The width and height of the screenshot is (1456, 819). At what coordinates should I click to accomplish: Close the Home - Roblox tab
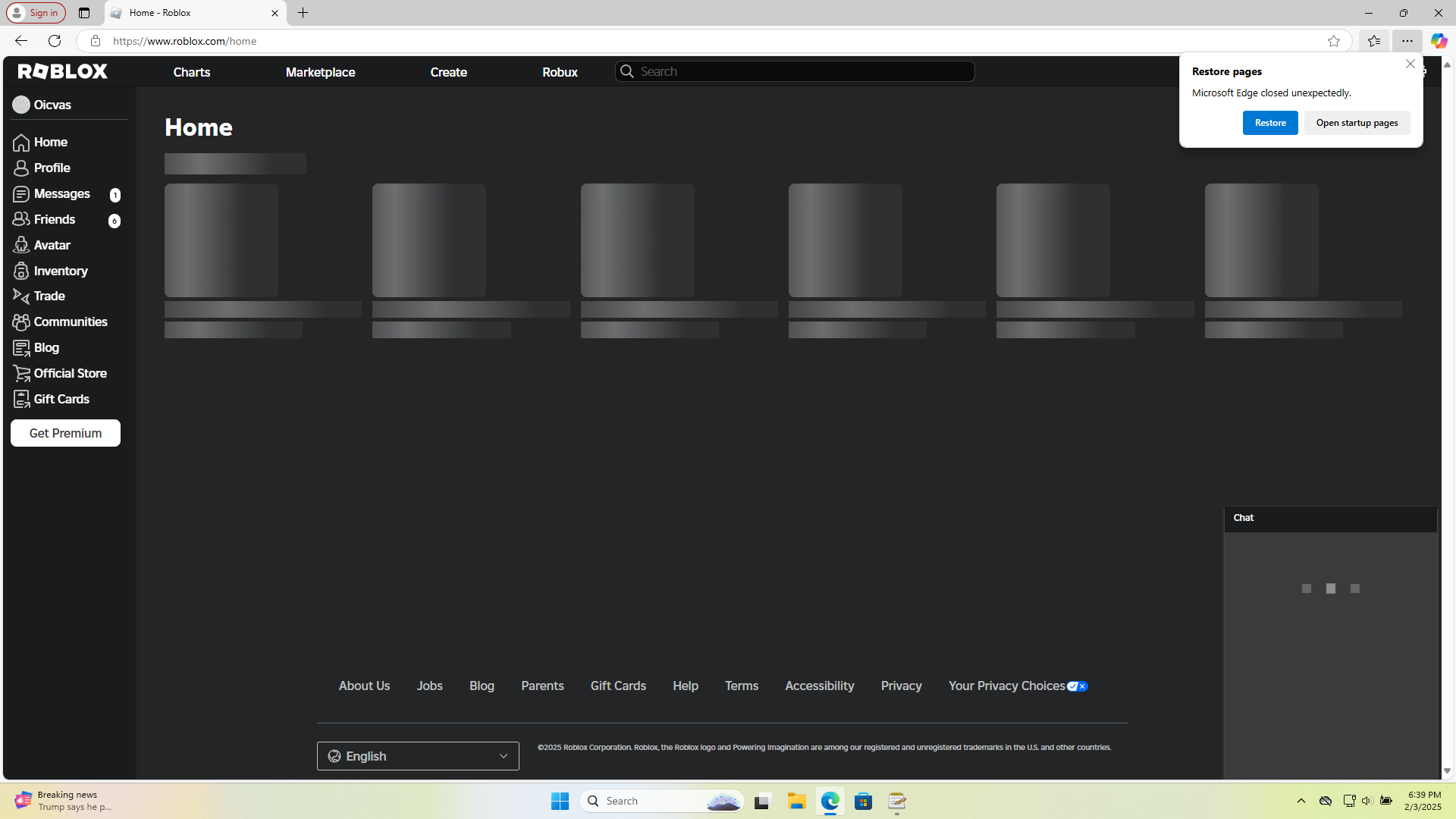275,13
